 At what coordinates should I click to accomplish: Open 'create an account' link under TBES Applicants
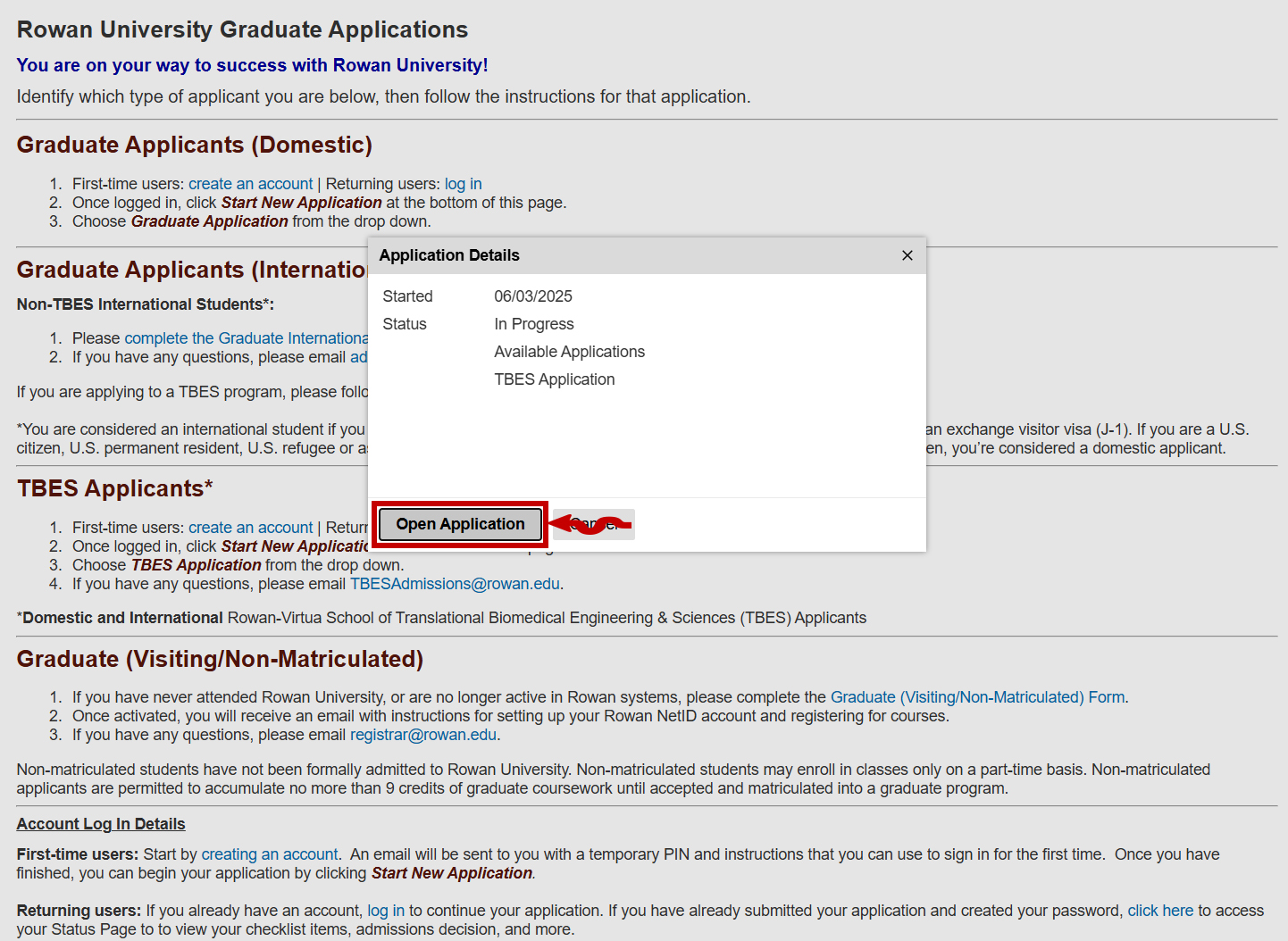pos(250,528)
